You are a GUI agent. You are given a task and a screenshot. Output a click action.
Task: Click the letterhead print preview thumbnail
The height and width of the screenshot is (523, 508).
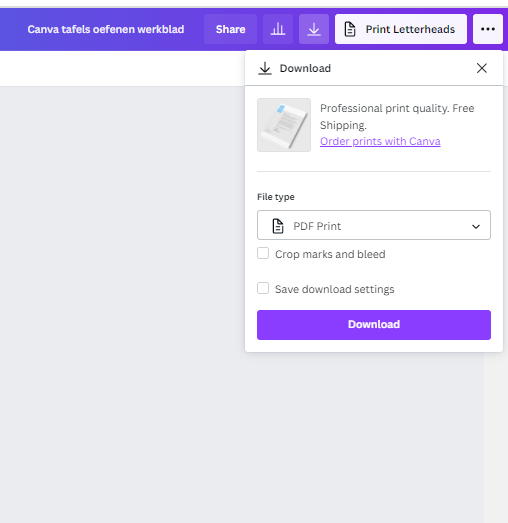pyautogui.click(x=284, y=125)
